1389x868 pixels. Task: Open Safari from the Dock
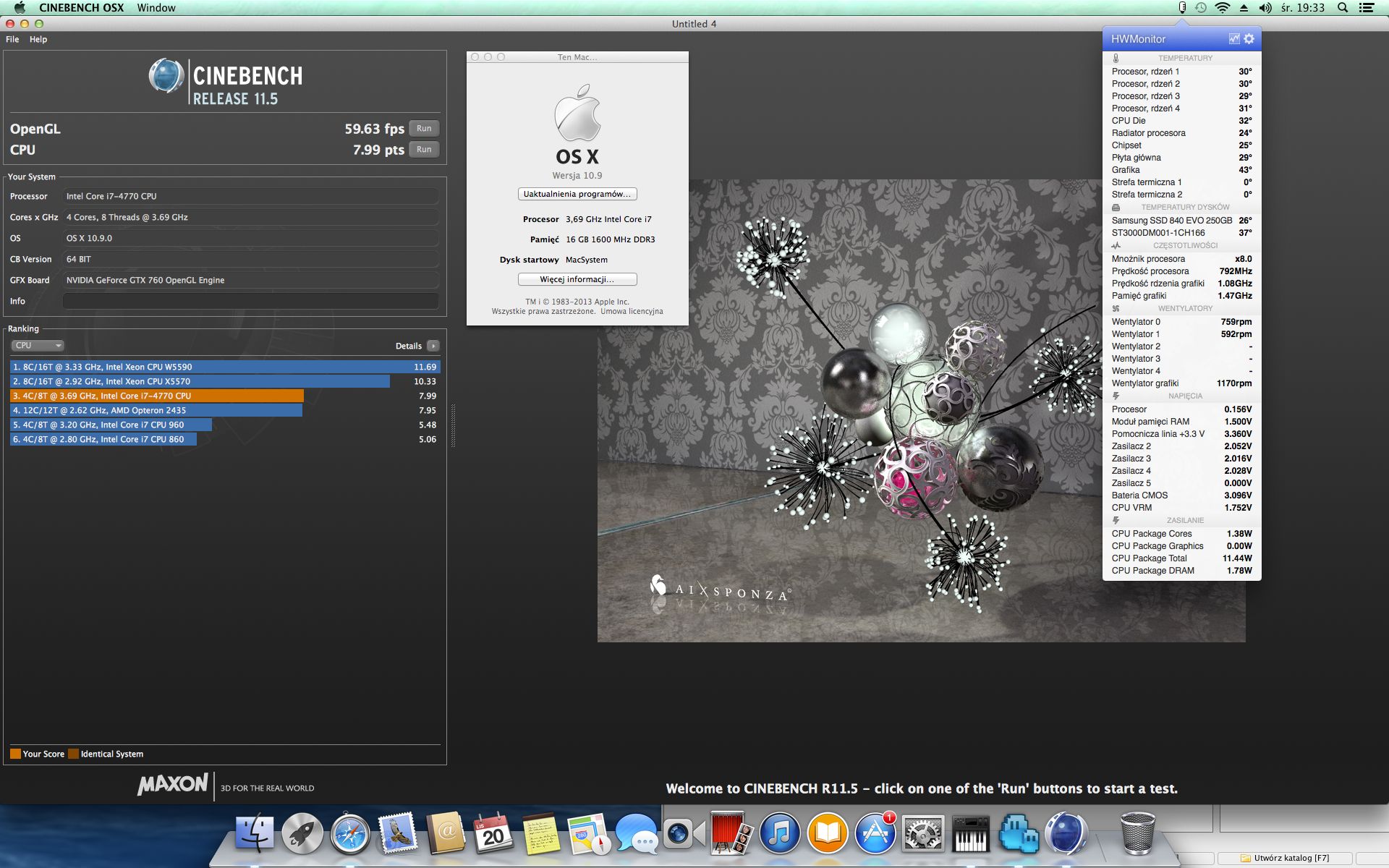[x=350, y=834]
